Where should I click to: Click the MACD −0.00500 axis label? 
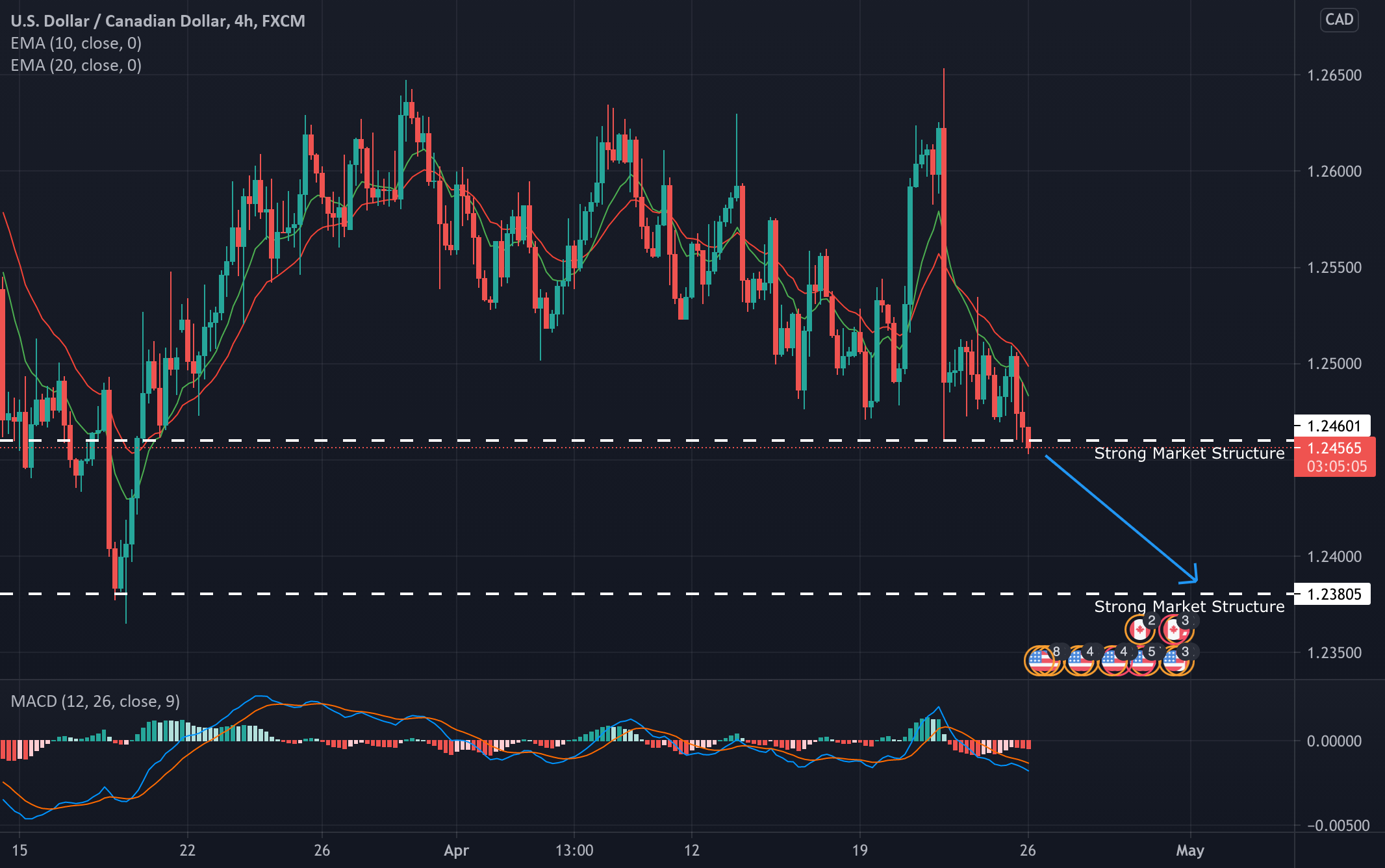(1338, 826)
